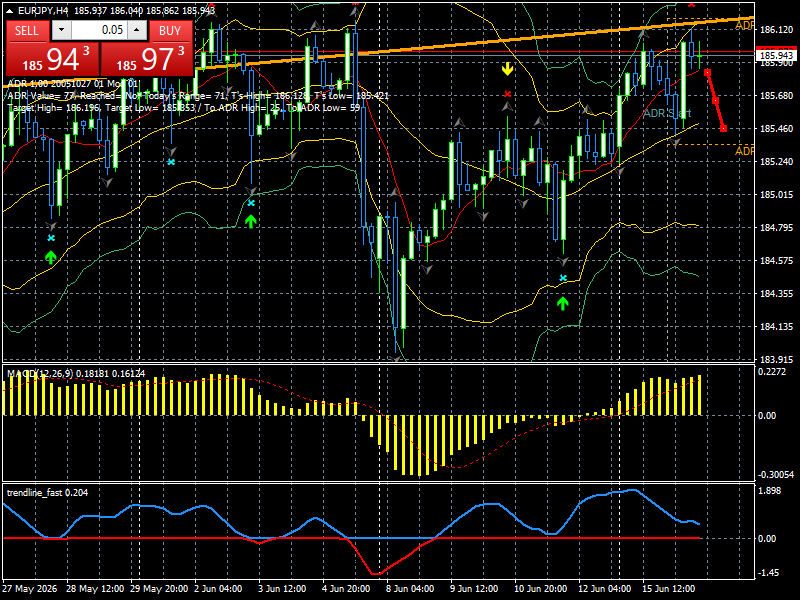Click the red X marker under yellow arrow
The width and height of the screenshot is (800, 600).
point(507,94)
